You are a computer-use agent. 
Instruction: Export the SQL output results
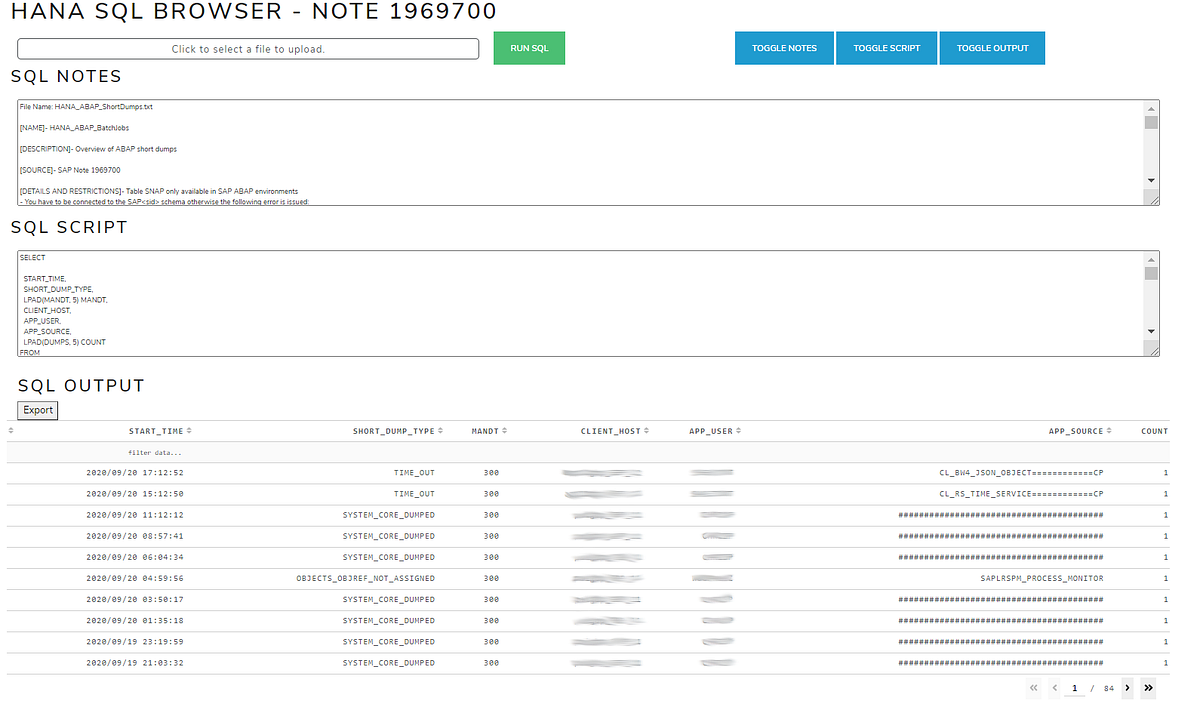pos(37,410)
